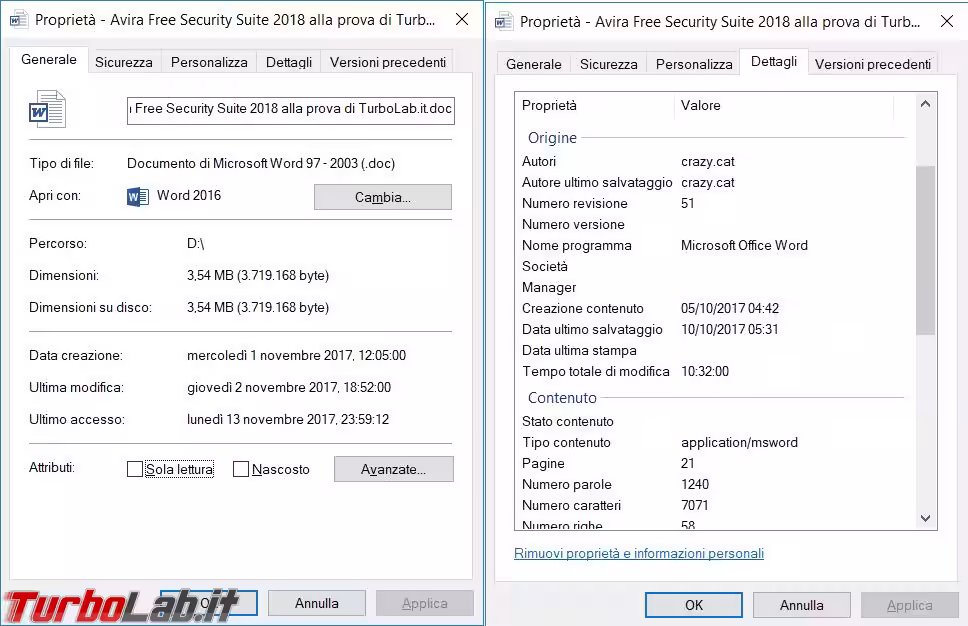Image resolution: width=968 pixels, height=626 pixels.
Task: Click Ultima modifica value giovedì 2 novembre
Action: click(289, 388)
